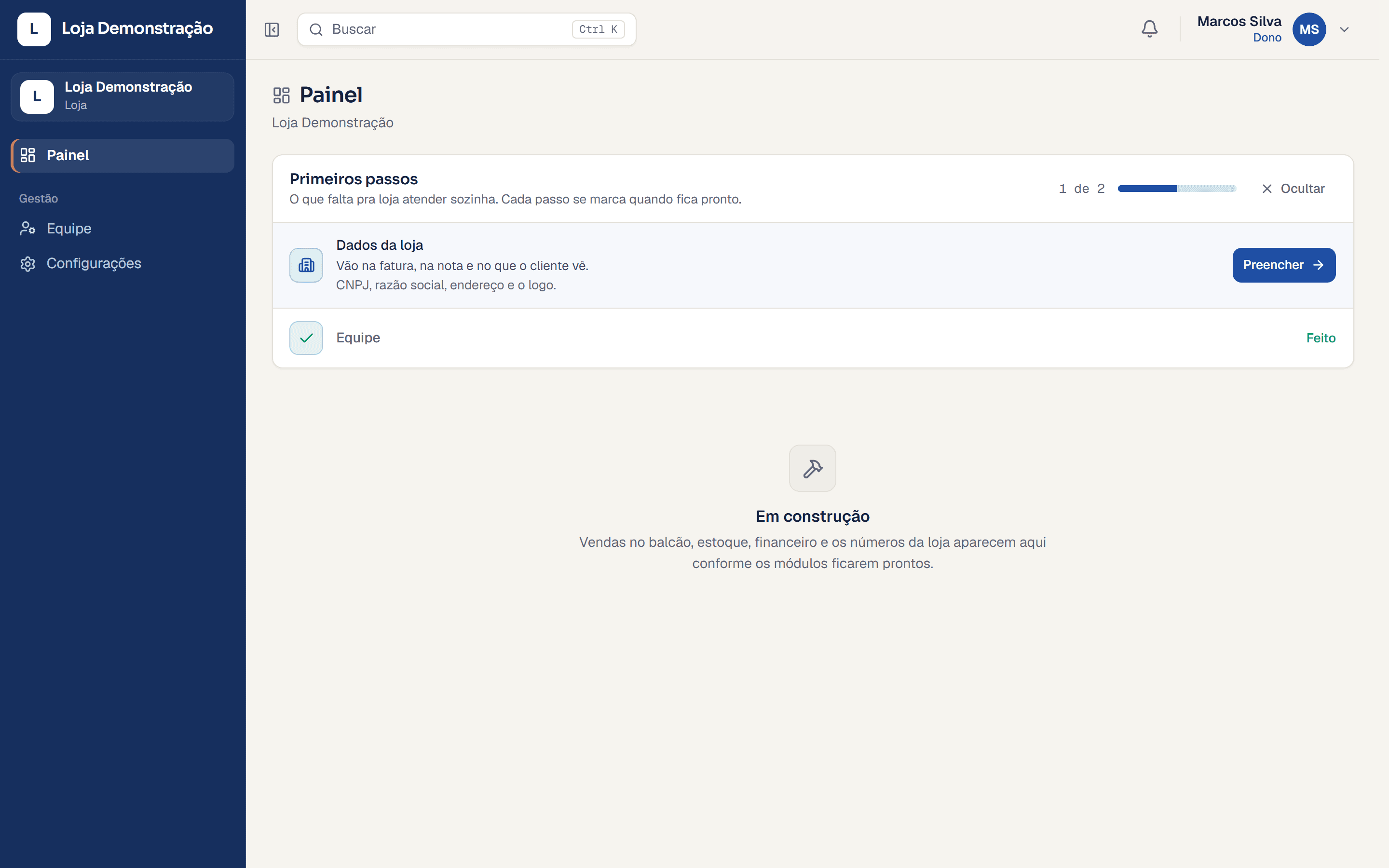Select Painel in the sidebar
This screenshot has width=1389, height=868.
point(122,156)
